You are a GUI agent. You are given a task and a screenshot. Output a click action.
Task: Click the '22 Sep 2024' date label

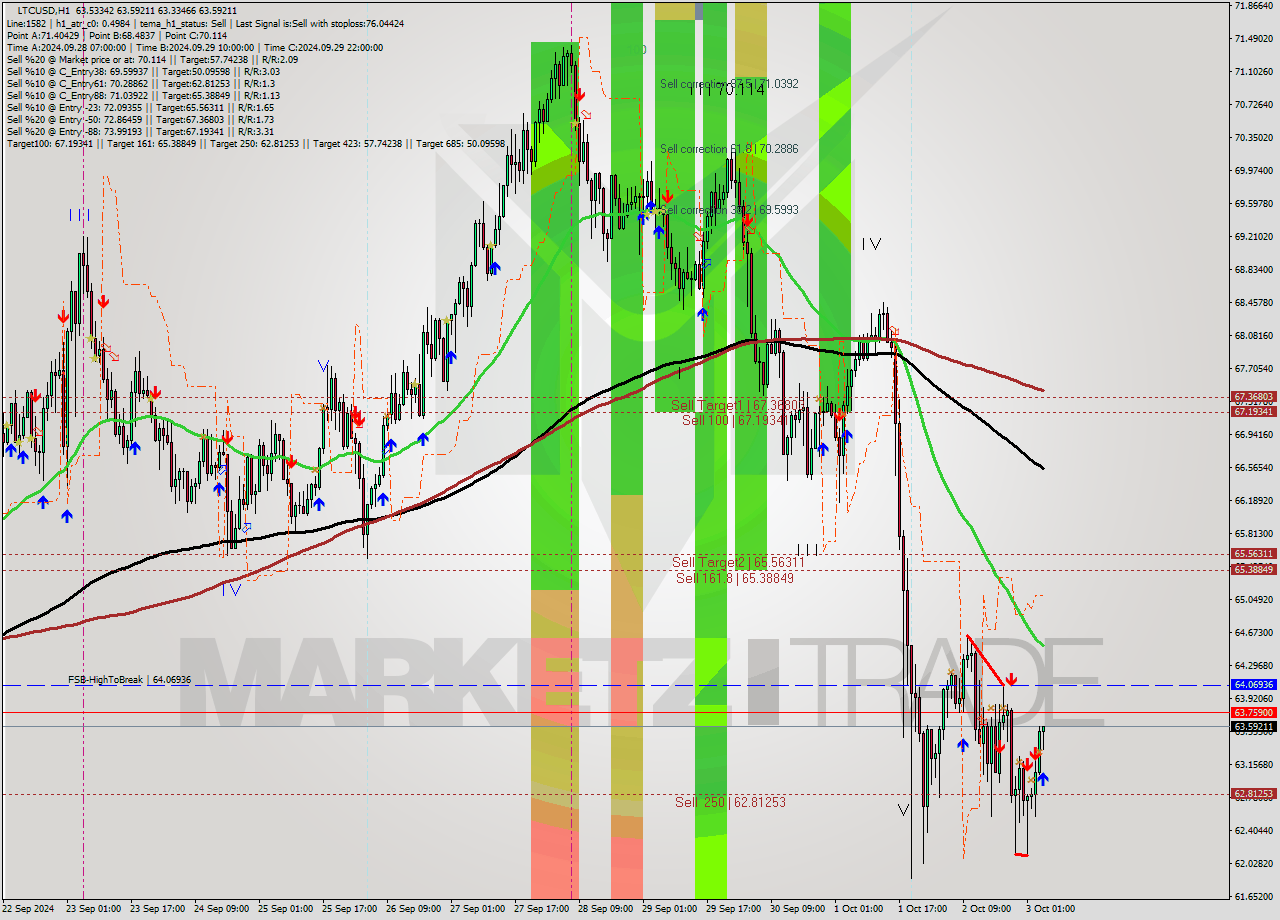28,909
